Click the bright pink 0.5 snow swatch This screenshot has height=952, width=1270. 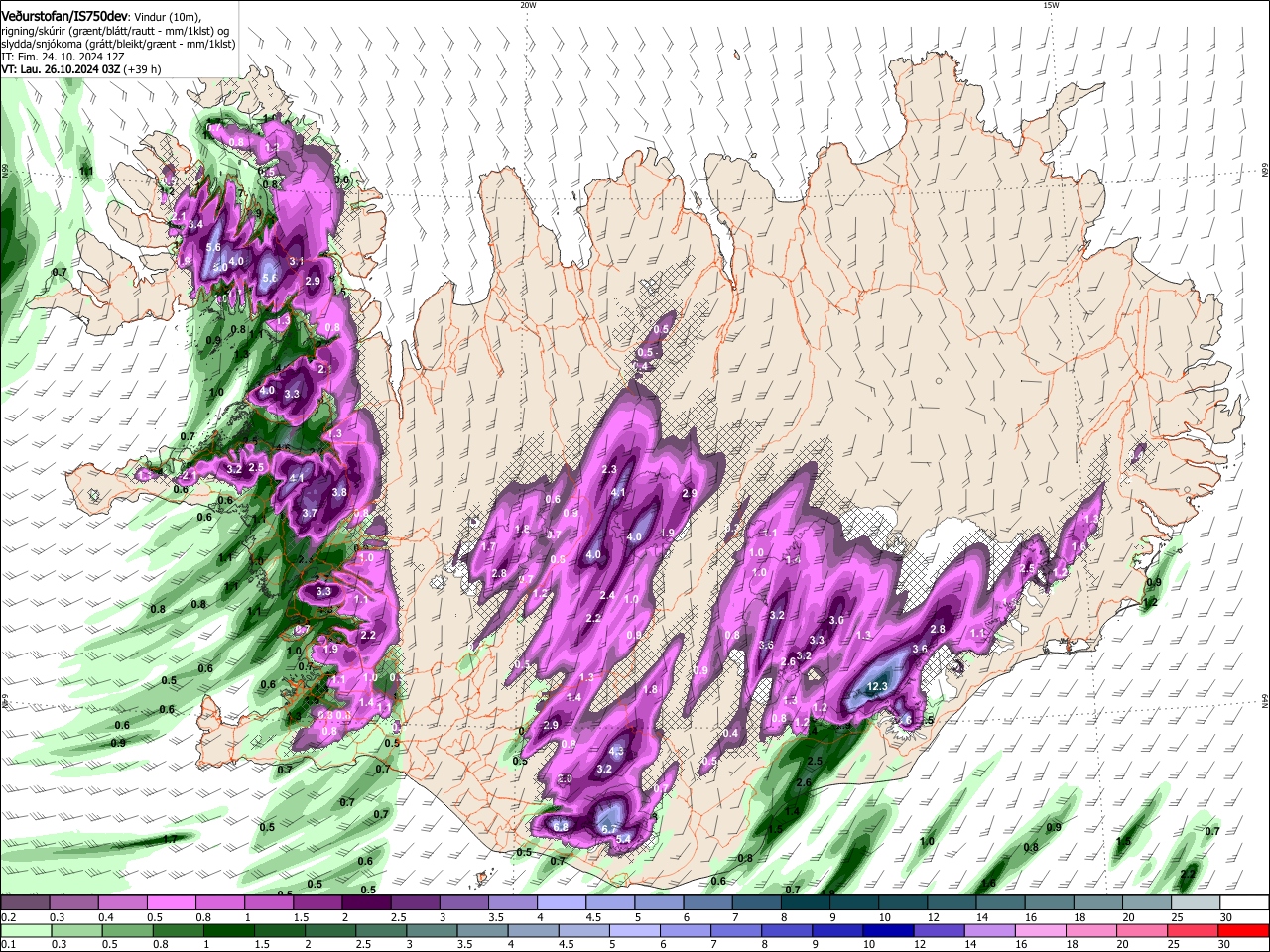pos(171,903)
